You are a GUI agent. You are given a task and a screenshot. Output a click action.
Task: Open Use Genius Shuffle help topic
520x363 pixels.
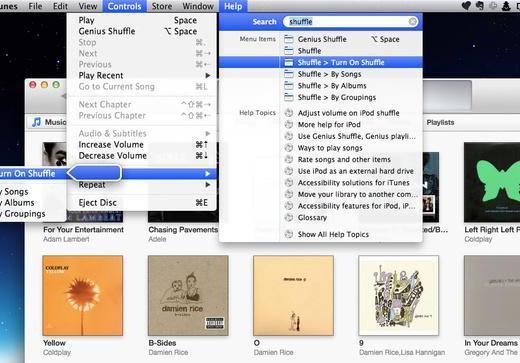point(351,136)
